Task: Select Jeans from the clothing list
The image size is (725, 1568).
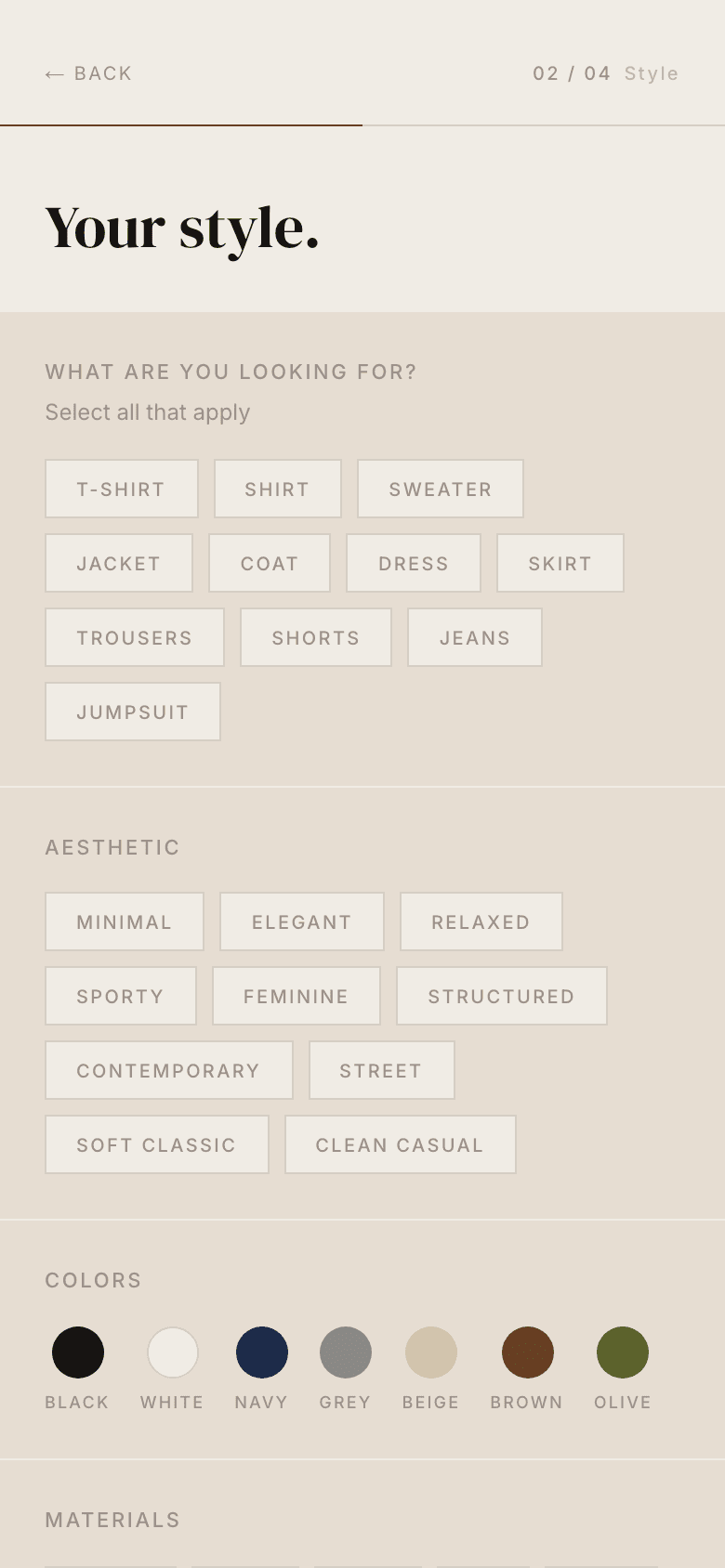Action: pos(475,637)
